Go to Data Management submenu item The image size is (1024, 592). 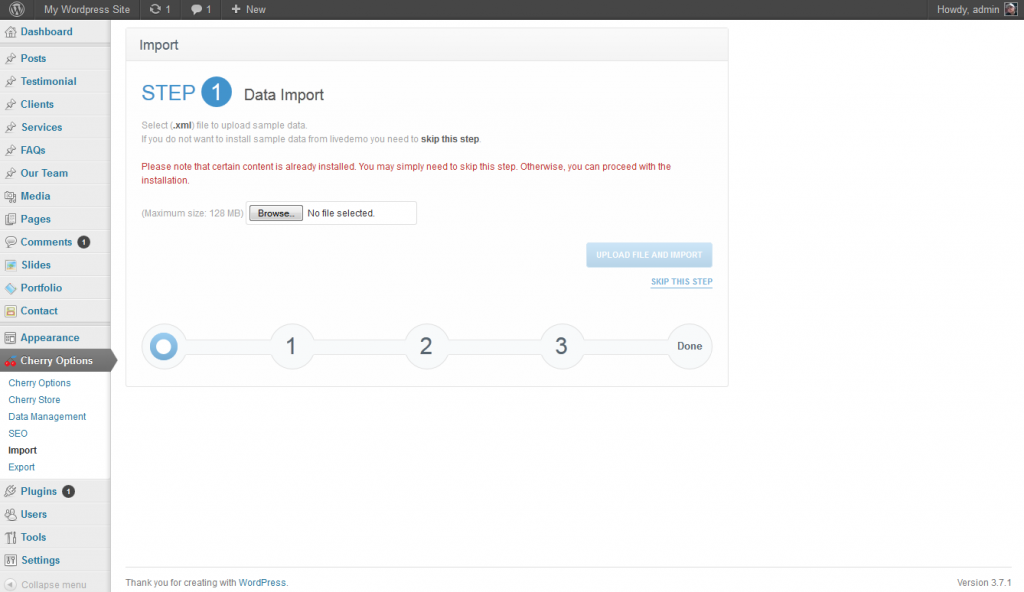(47, 416)
